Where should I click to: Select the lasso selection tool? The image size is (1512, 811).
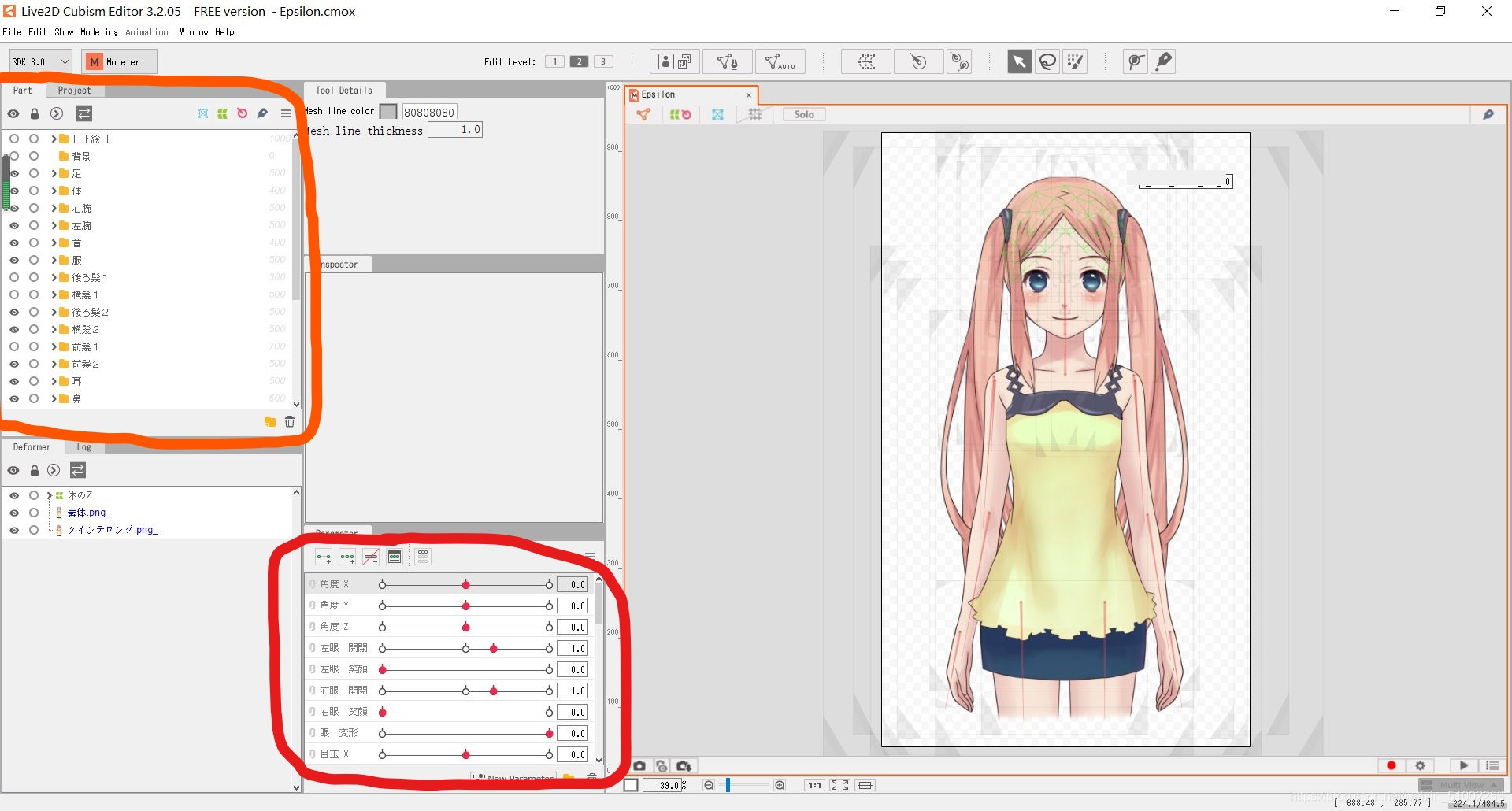[1047, 61]
